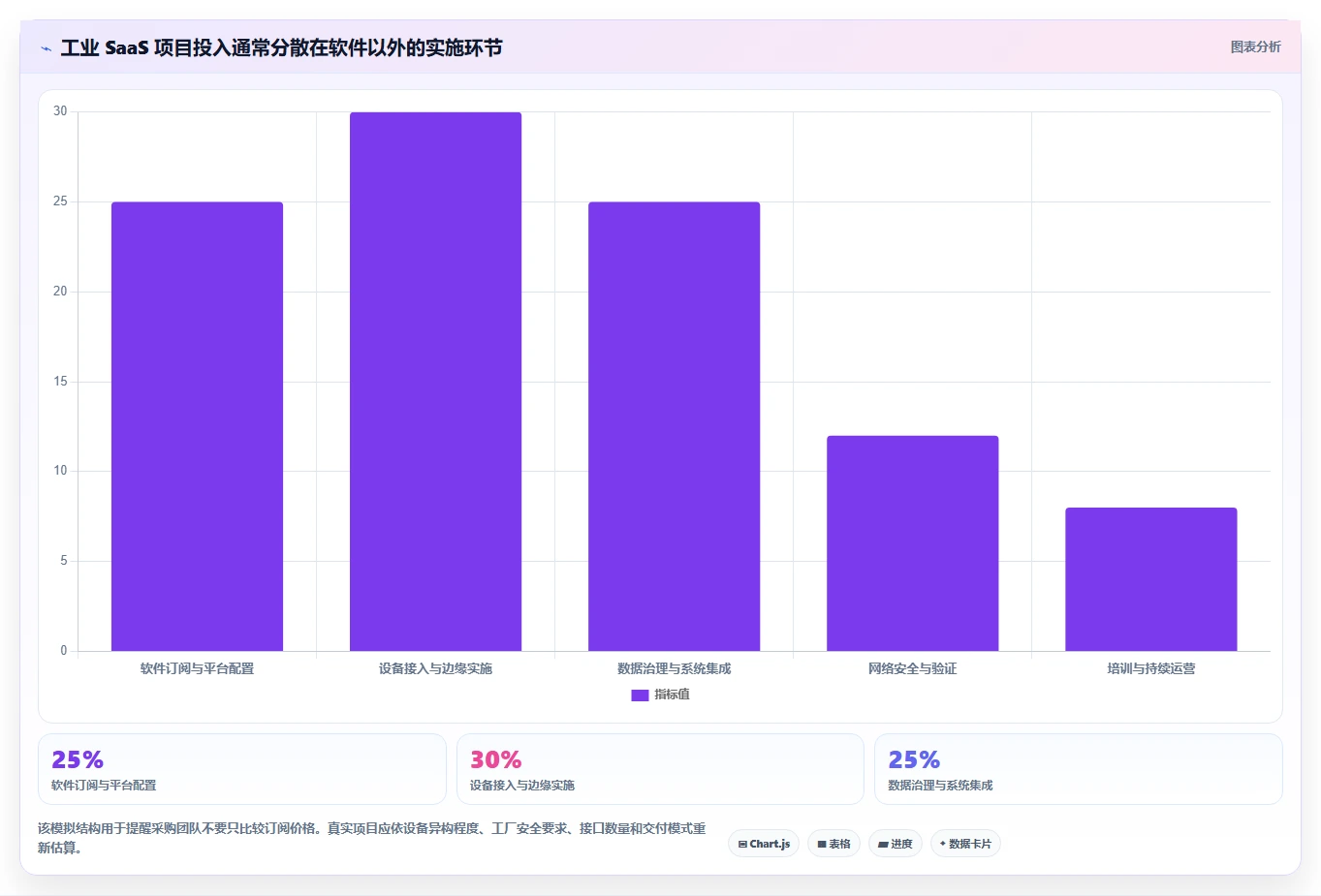Click the 培训与持续运营 bar in chart
This screenshot has height=896, width=1321.
tap(1150, 579)
